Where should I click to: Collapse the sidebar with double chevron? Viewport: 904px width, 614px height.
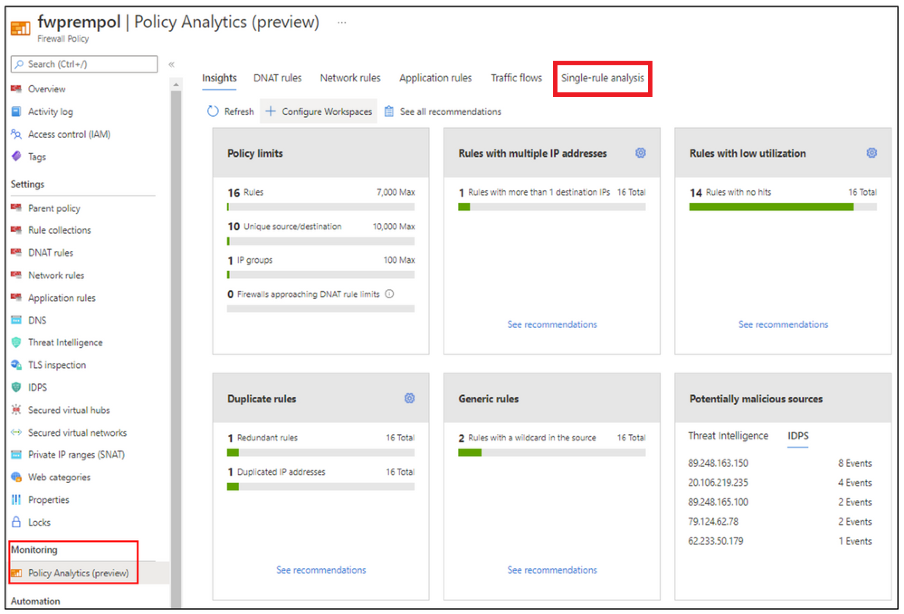(x=171, y=65)
